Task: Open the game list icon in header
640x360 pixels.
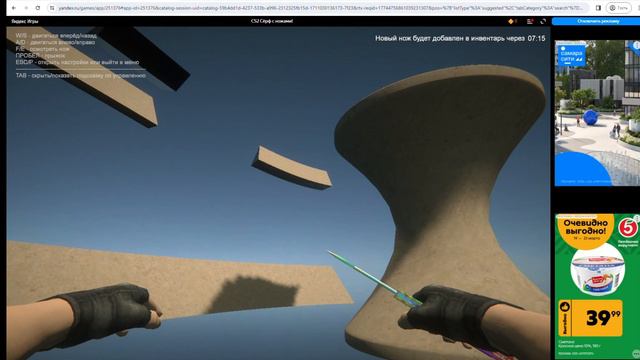Action: pos(530,21)
